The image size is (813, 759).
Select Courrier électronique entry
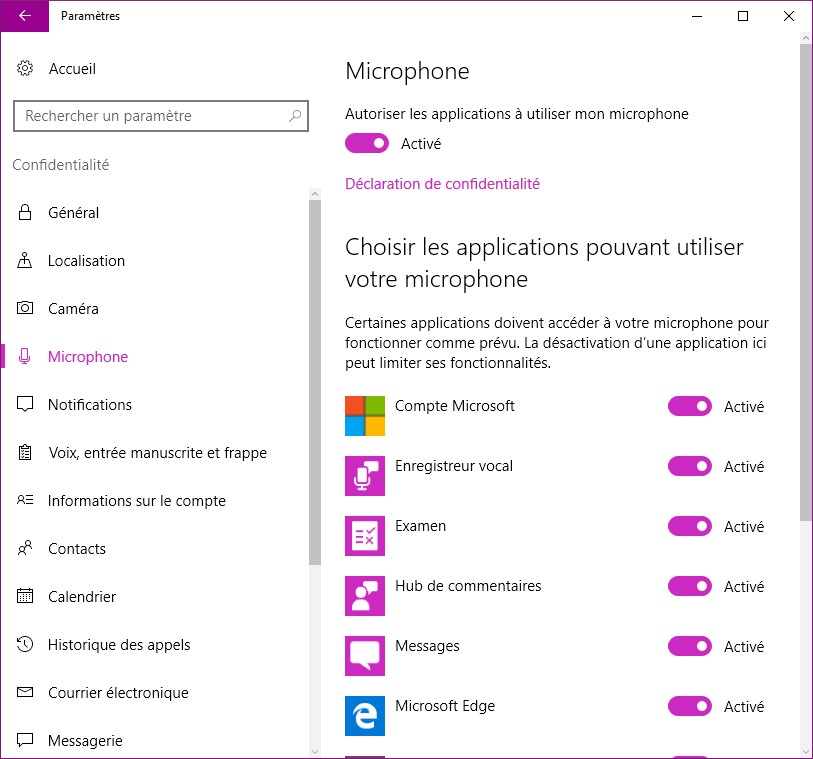[155, 693]
